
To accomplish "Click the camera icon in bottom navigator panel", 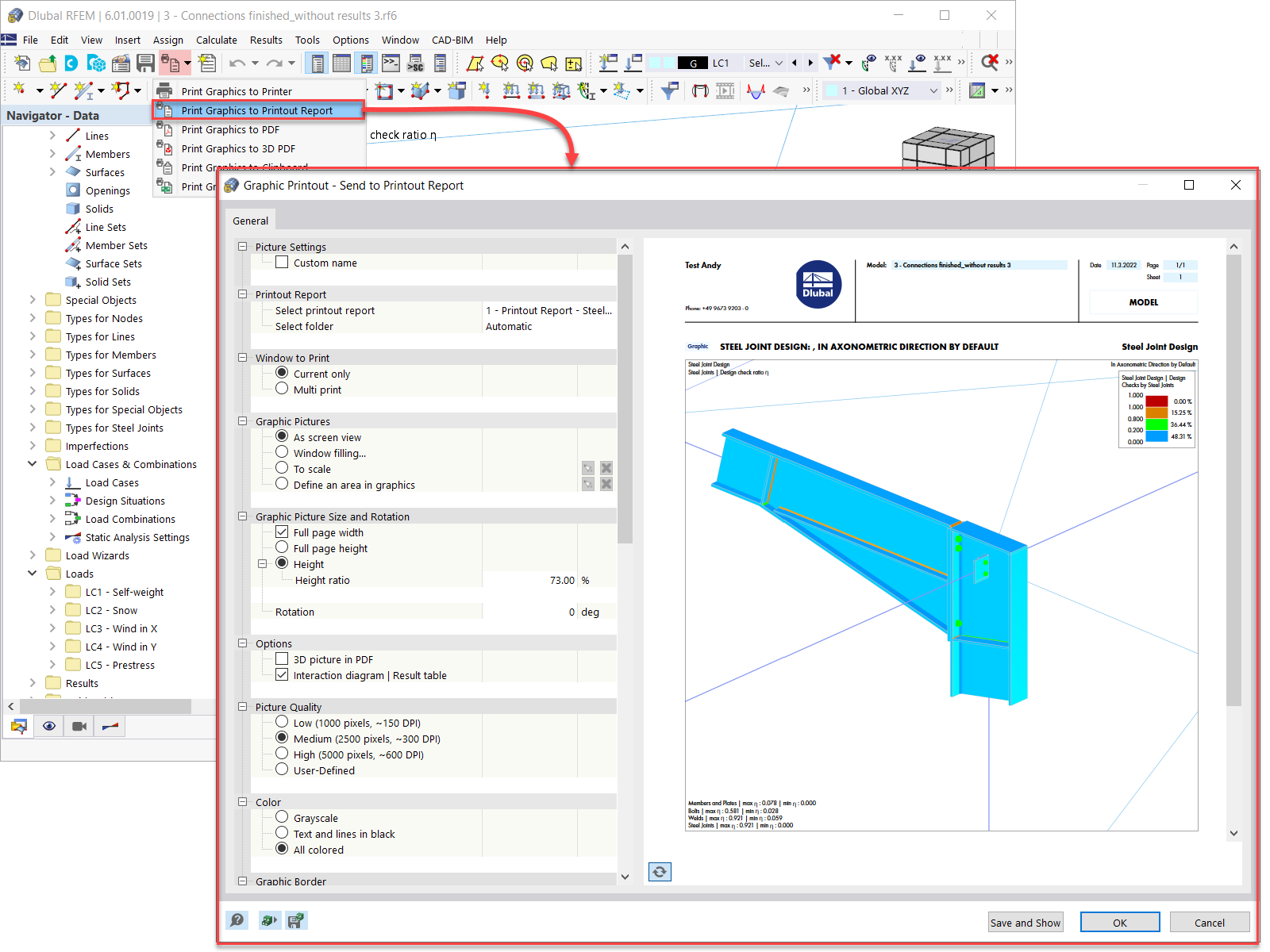I will (x=79, y=726).
